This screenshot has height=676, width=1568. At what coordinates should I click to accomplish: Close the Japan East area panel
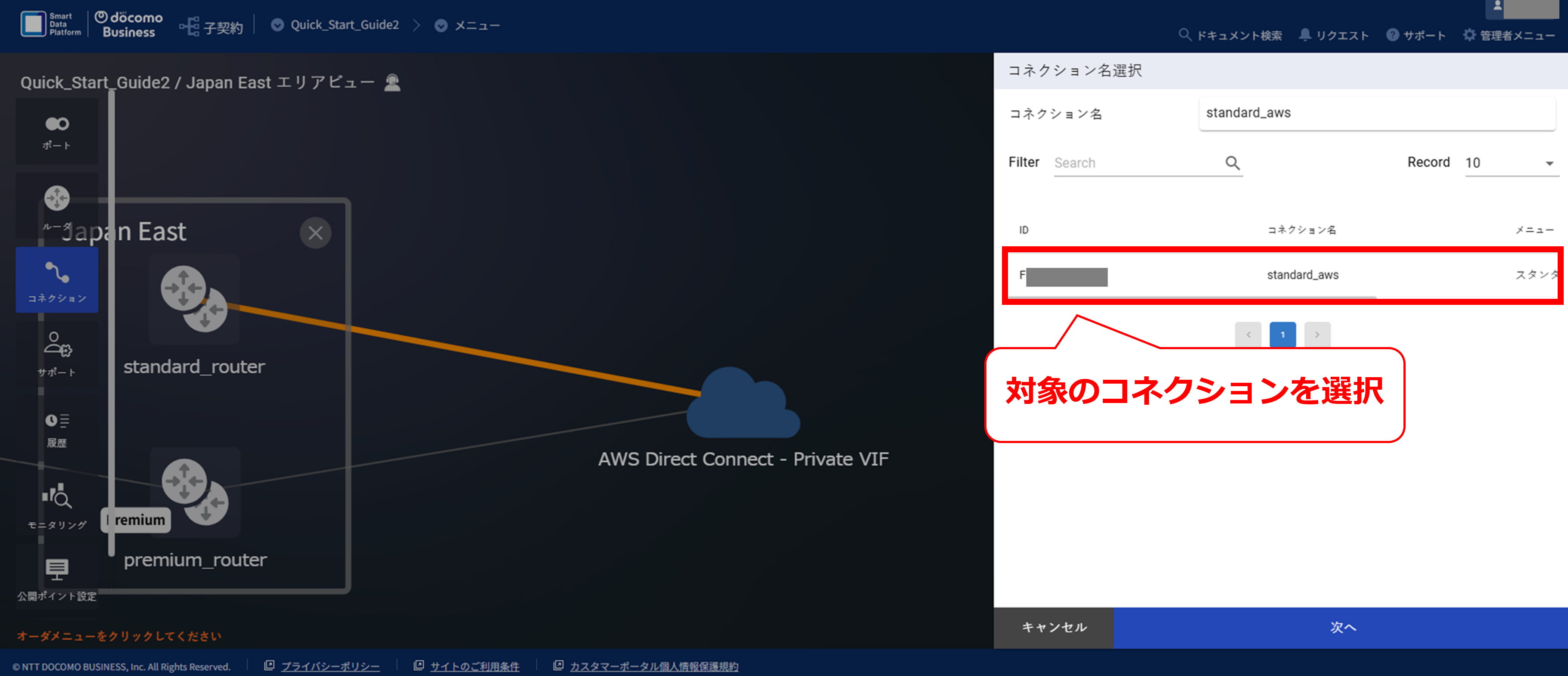(315, 233)
